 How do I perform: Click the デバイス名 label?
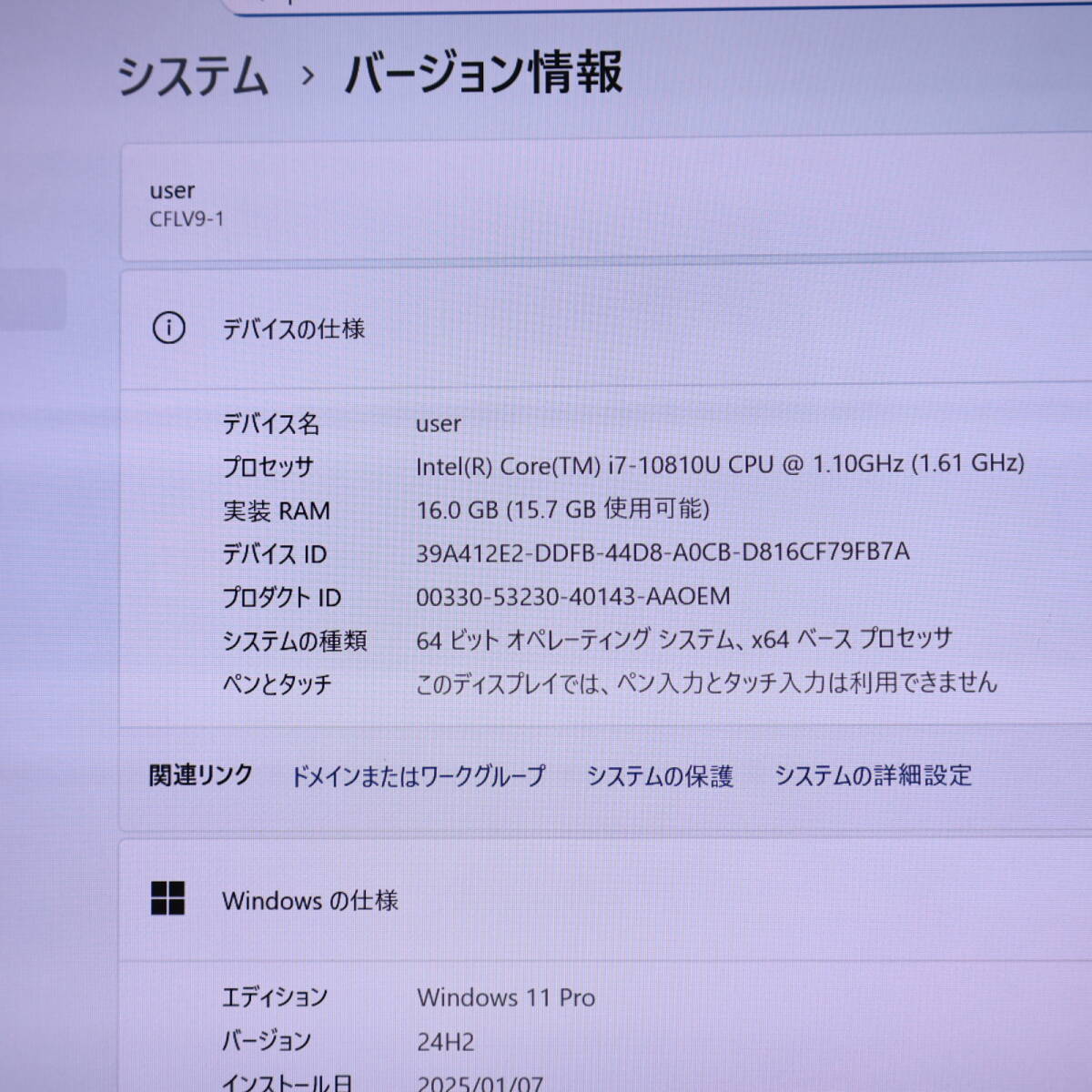coord(271,424)
